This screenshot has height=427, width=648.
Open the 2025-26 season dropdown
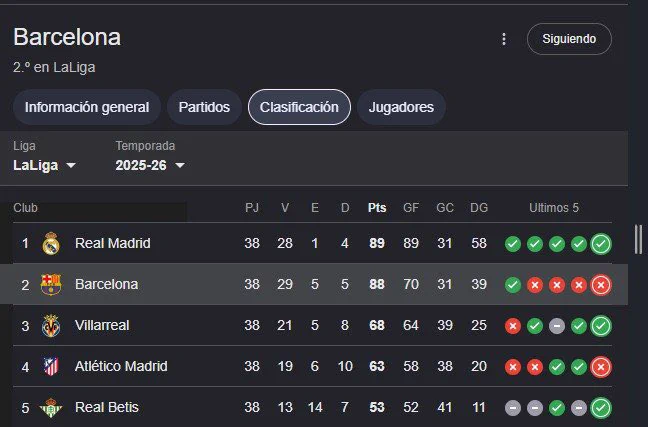(150, 165)
